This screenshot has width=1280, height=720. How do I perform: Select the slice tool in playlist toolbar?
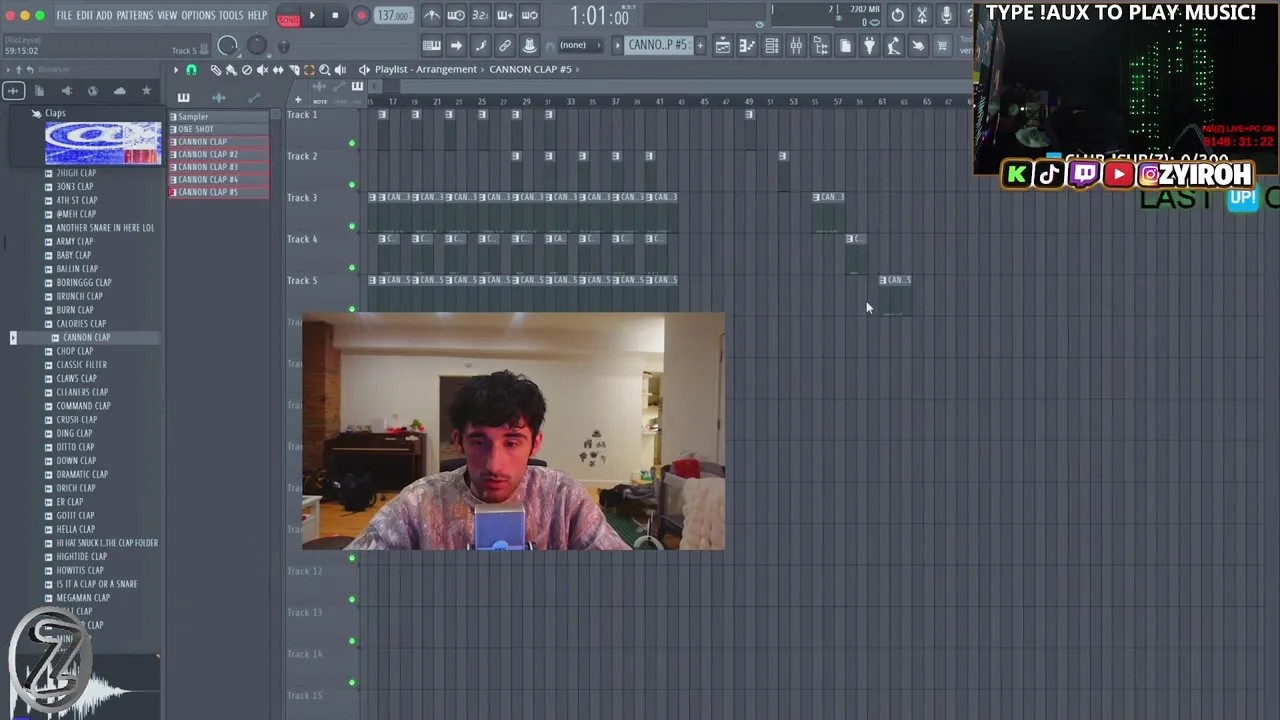click(x=294, y=70)
